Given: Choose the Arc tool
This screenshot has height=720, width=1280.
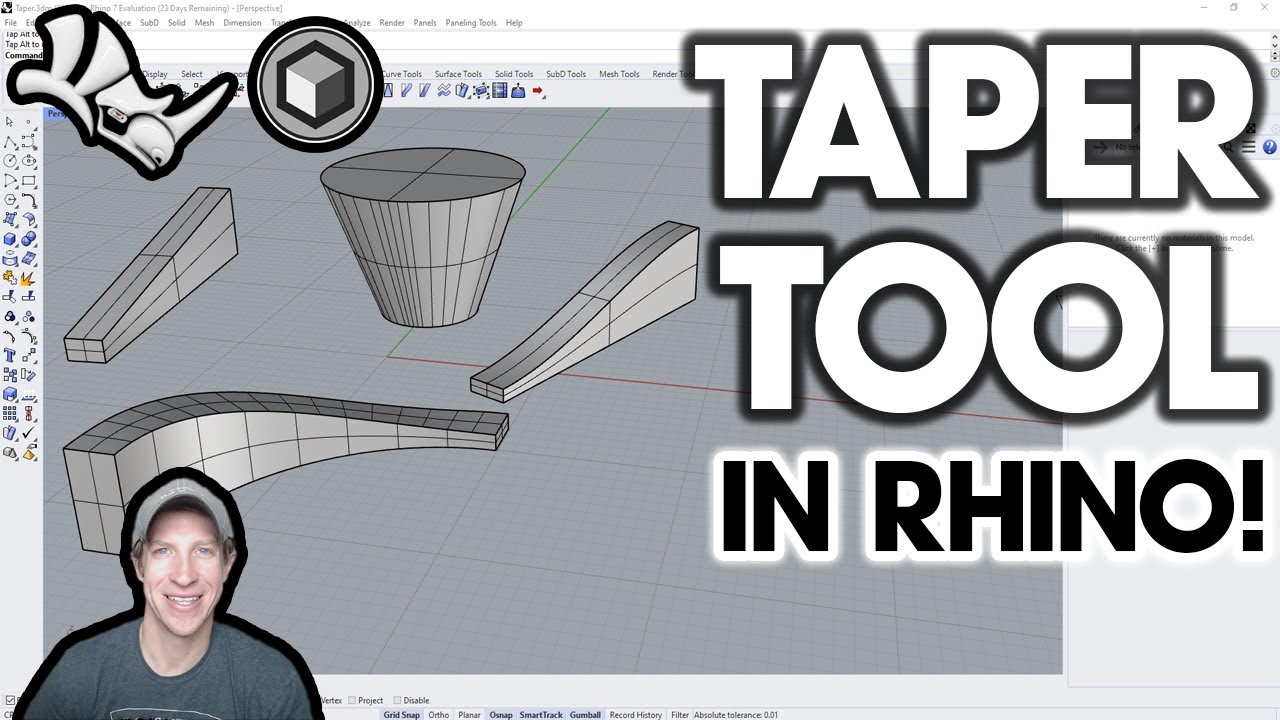Looking at the screenshot, I should tap(9, 180).
